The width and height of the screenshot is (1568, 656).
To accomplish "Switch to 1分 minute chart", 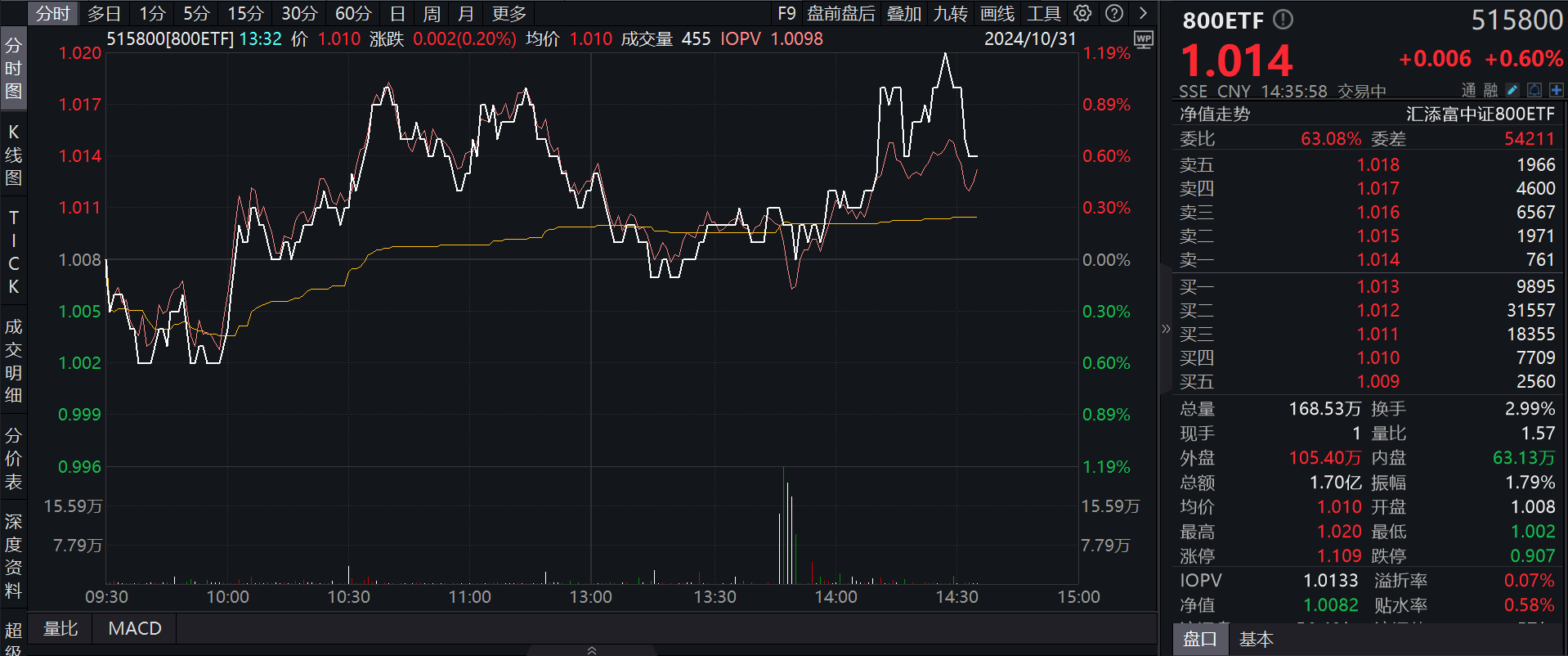I will [152, 13].
